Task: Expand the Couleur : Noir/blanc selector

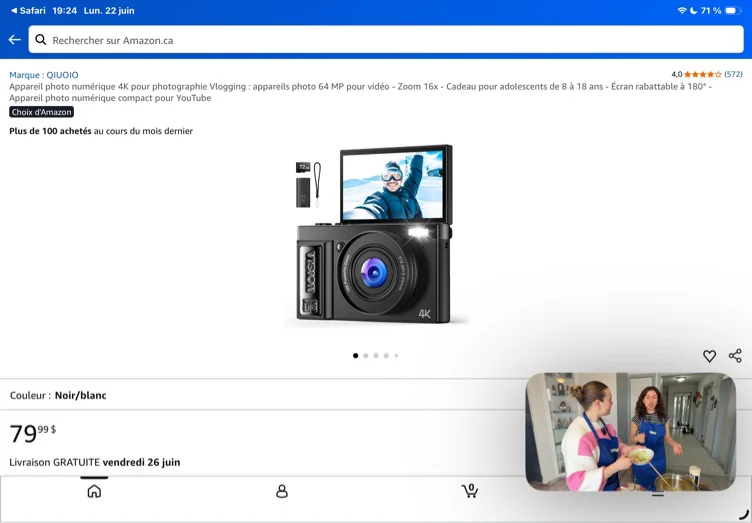Action: click(x=261, y=395)
